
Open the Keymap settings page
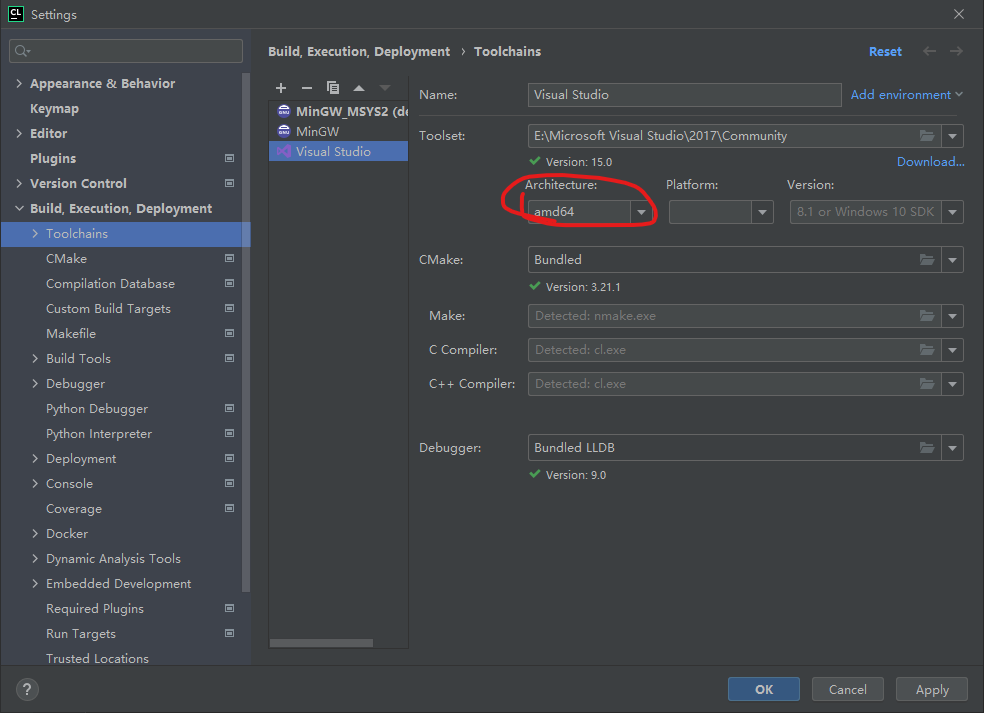(x=55, y=109)
